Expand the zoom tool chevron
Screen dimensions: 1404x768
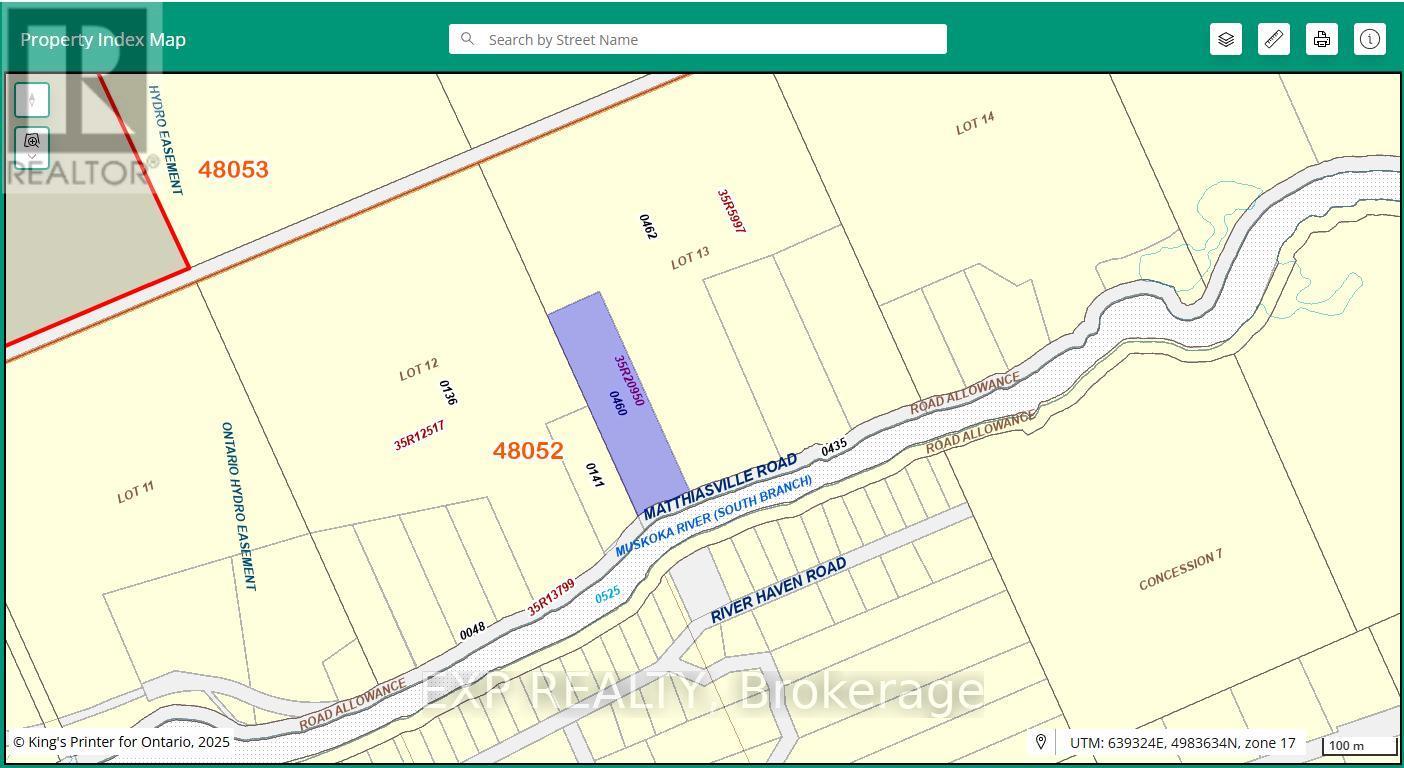[x=31, y=158]
